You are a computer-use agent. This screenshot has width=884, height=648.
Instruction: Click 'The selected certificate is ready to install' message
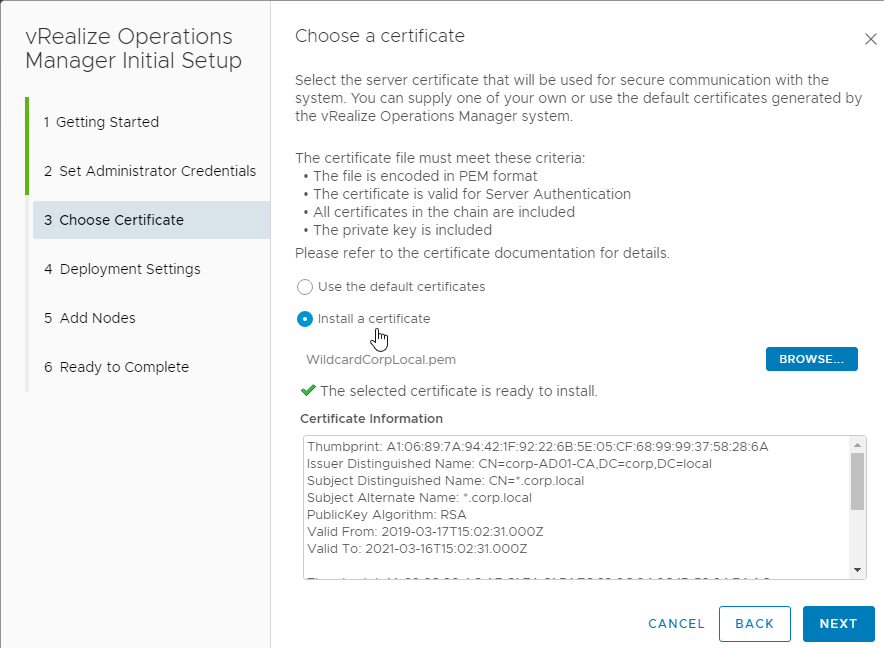click(x=459, y=391)
